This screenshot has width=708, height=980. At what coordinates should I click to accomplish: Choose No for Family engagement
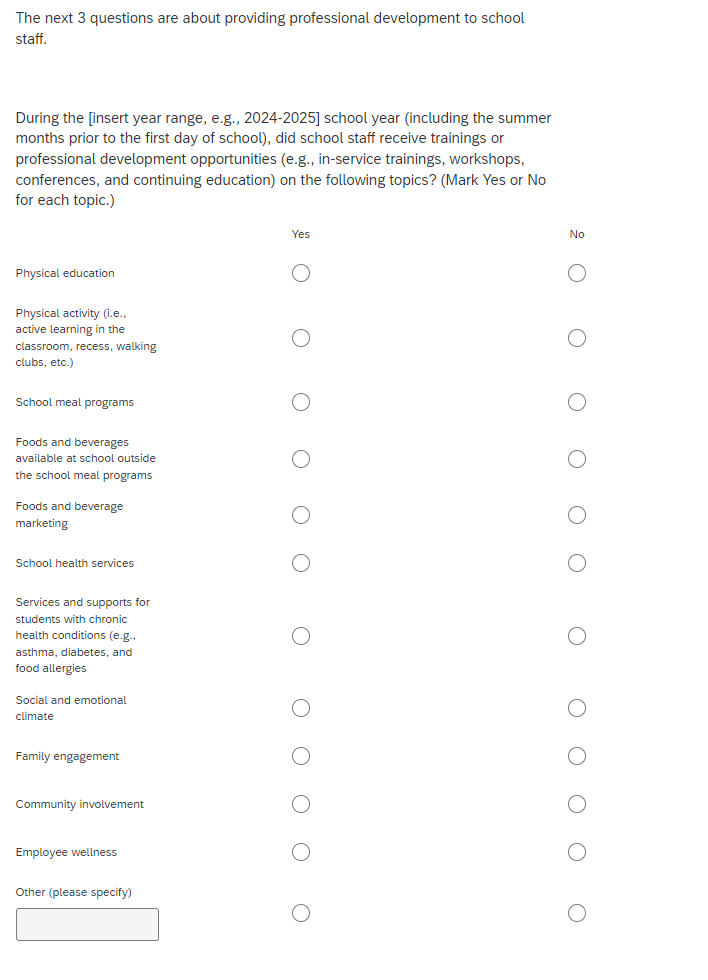pos(576,756)
